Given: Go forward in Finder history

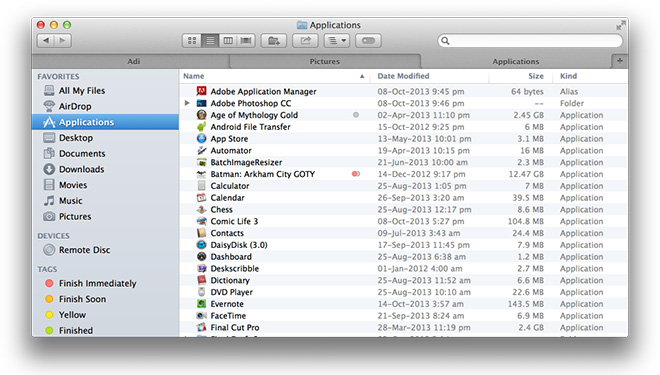Looking at the screenshot, I should point(63,40).
